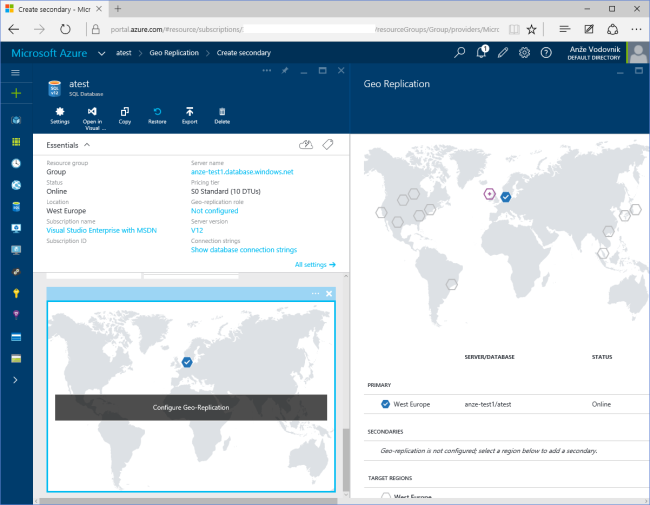Click the browser address bar
Viewport: 650px width, 505px height.
coord(305,29)
